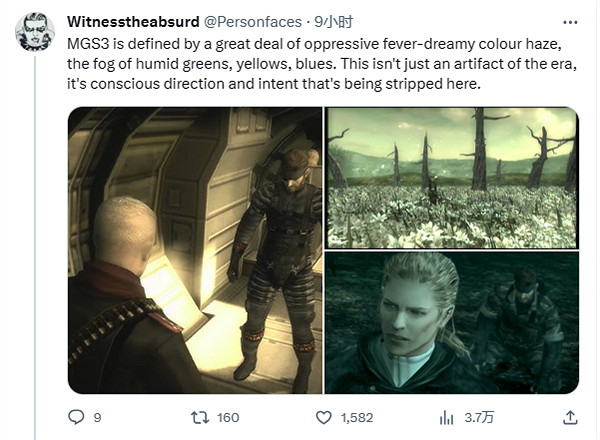Open the more options ellipsis menu
Viewport: 600px width, 440px height.
tap(570, 23)
